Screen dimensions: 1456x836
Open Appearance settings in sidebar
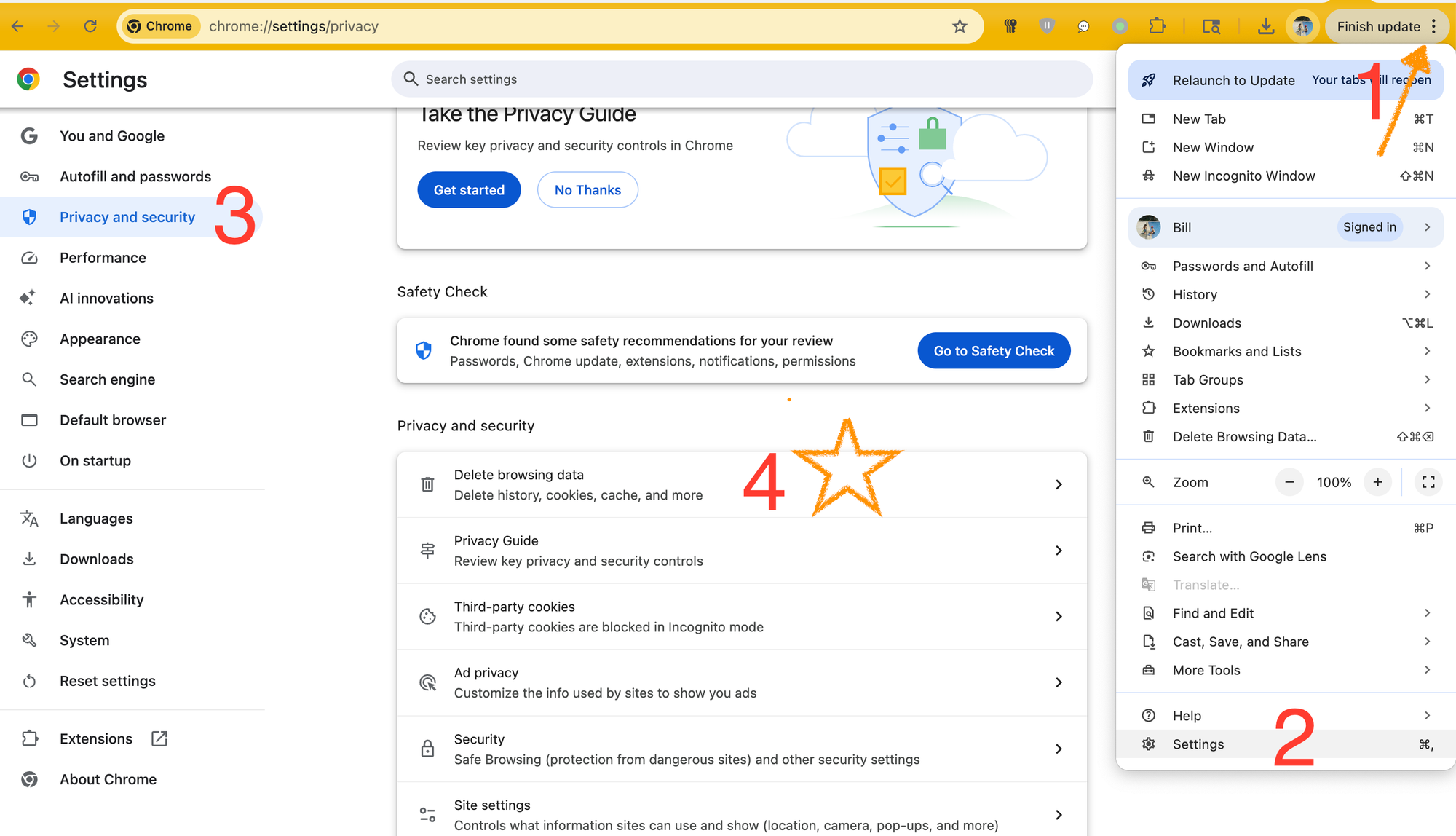pos(132,339)
